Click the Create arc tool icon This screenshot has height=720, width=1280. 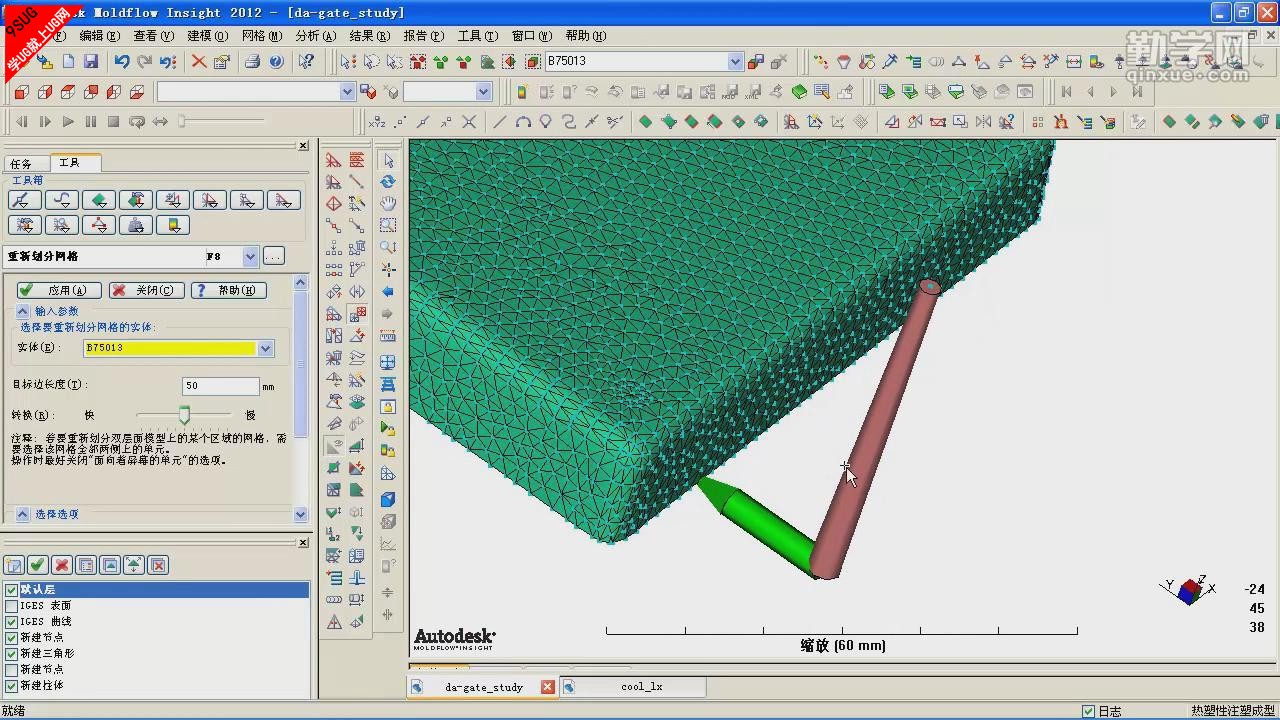(523, 122)
